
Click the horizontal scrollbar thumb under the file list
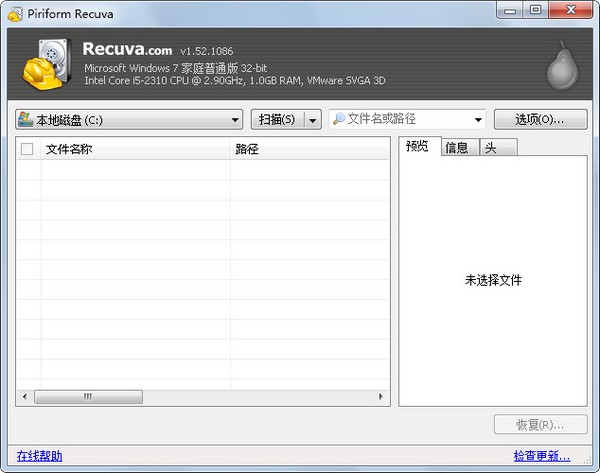tap(87, 397)
